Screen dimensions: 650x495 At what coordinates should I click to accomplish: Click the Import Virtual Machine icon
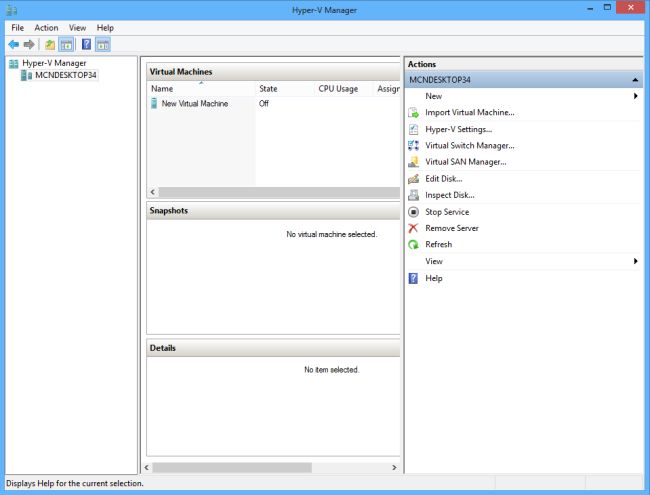[413, 112]
